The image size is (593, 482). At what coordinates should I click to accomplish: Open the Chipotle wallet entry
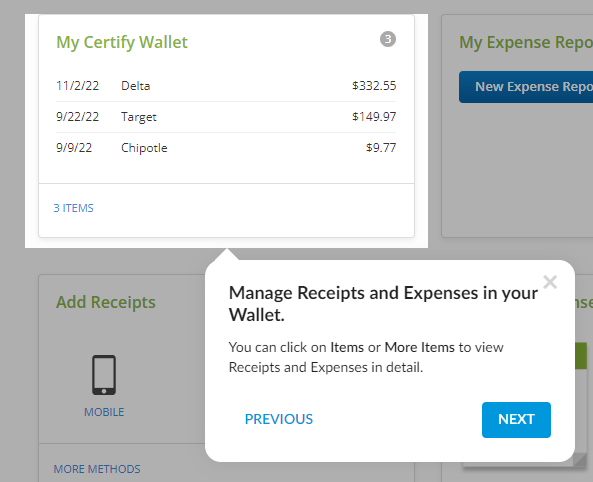coord(226,148)
